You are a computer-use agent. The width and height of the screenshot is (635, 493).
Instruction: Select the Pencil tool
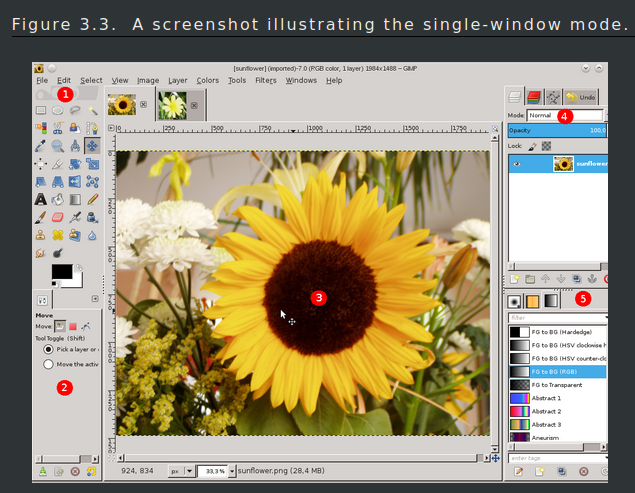pyautogui.click(x=92, y=199)
